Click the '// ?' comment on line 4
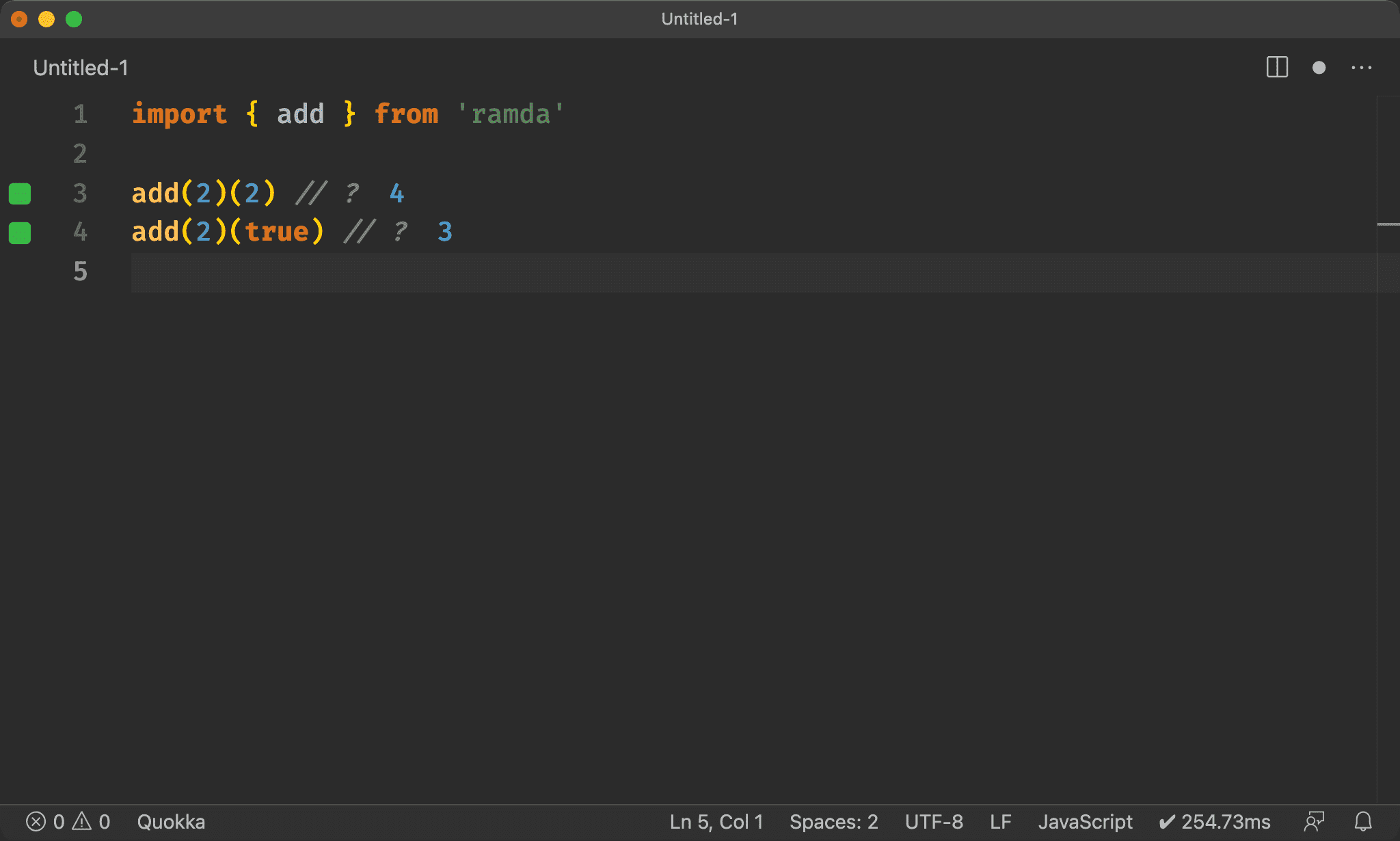This screenshot has width=1400, height=841. point(375,232)
